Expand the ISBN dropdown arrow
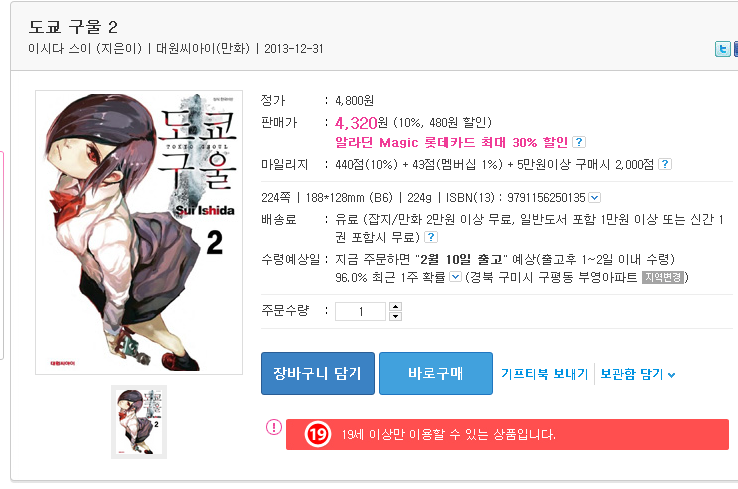This screenshot has width=738, height=489. tap(594, 198)
